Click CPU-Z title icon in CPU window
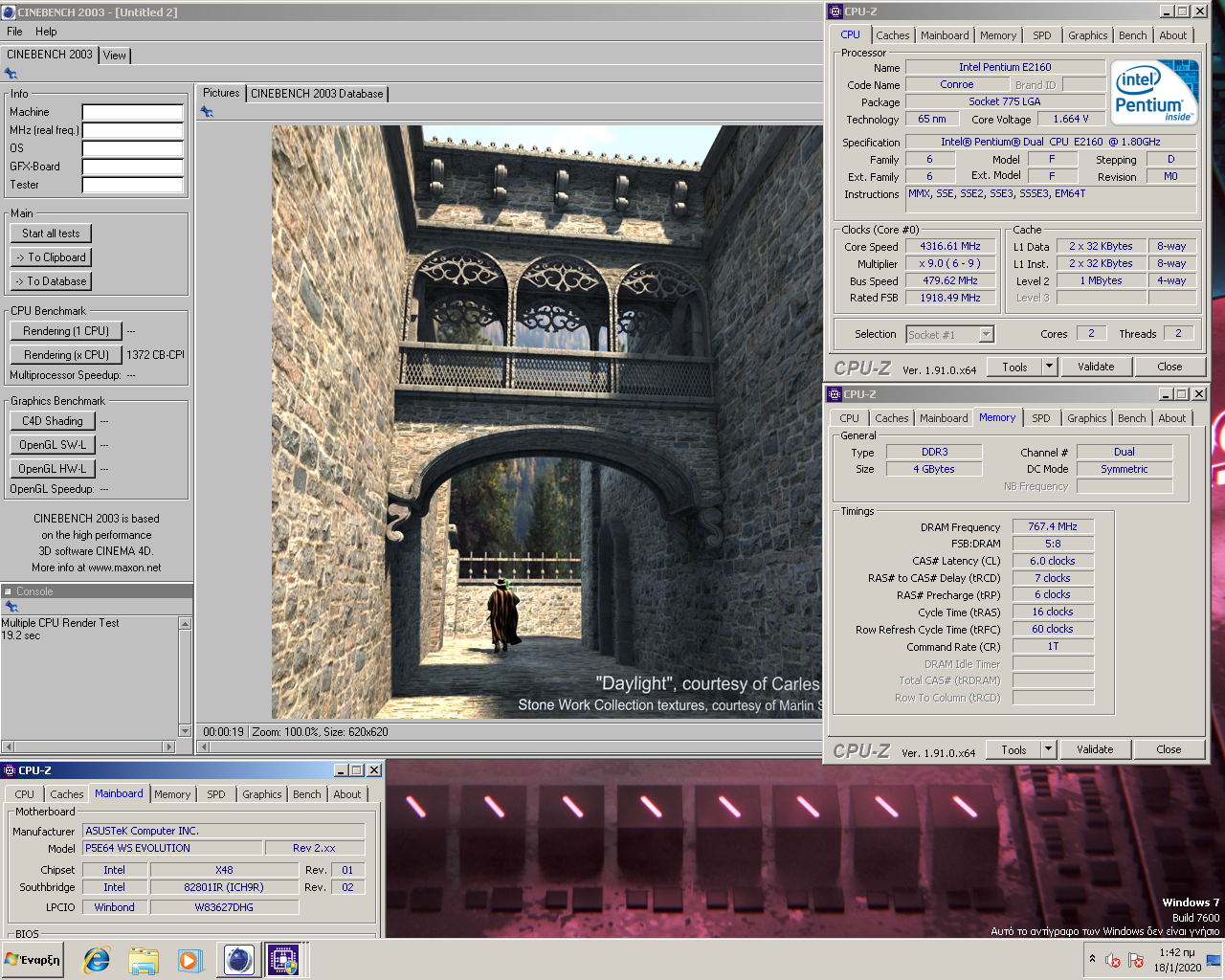The width and height of the screenshot is (1225, 980). 835,11
